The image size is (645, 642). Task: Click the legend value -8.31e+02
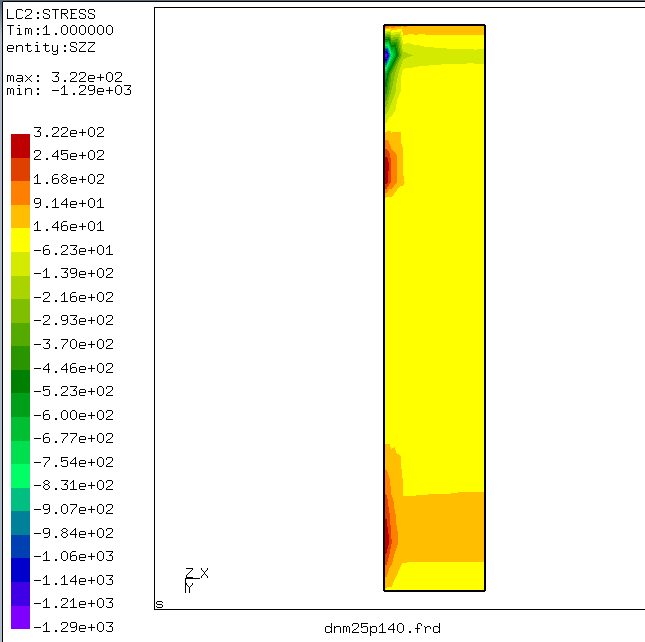pyautogui.click(x=73, y=484)
